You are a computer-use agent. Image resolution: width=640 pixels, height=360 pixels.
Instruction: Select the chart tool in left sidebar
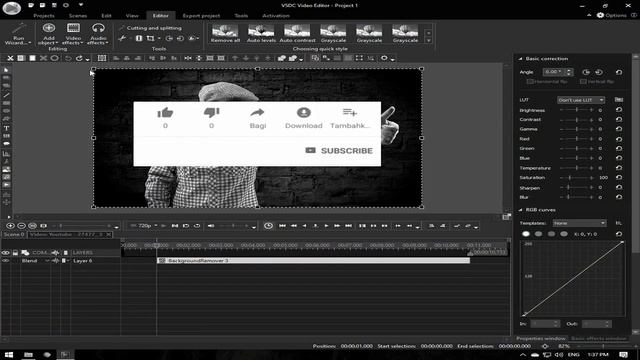(6, 153)
